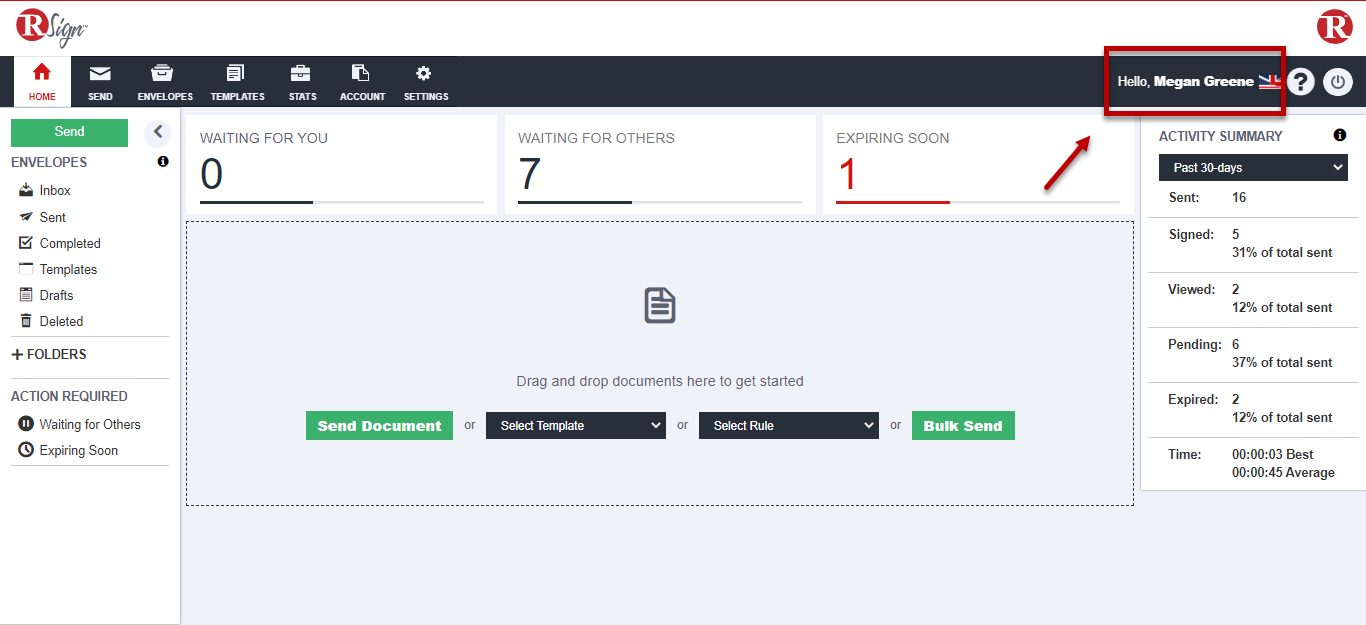Click the Envelopes info icon in sidebar
This screenshot has height=625, width=1366.
163,162
